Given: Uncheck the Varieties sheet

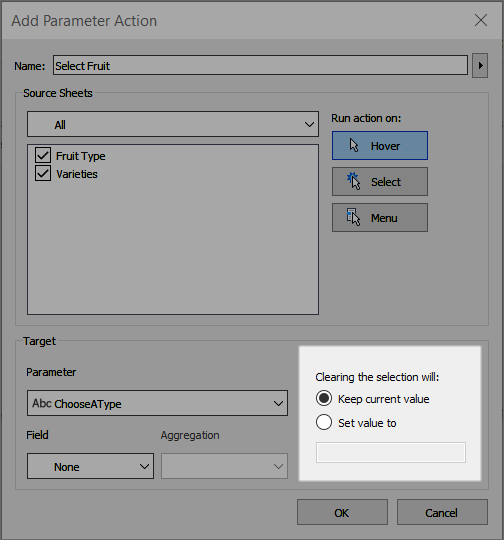Looking at the screenshot, I should coord(43,174).
